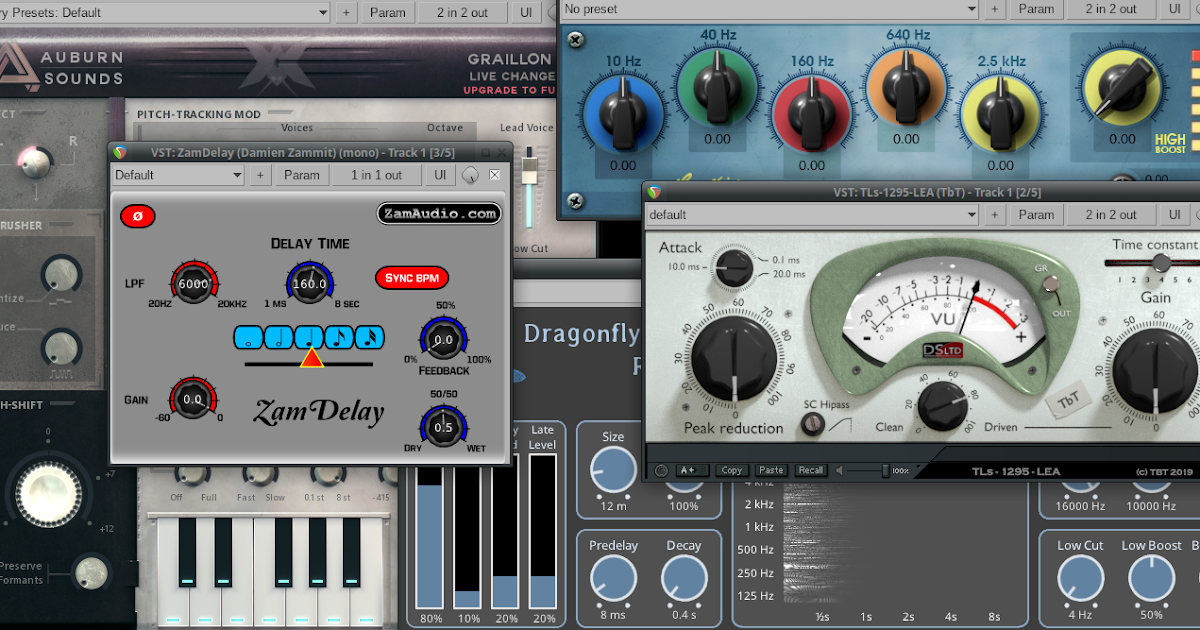Click the Time constant slider handle

1161,263
